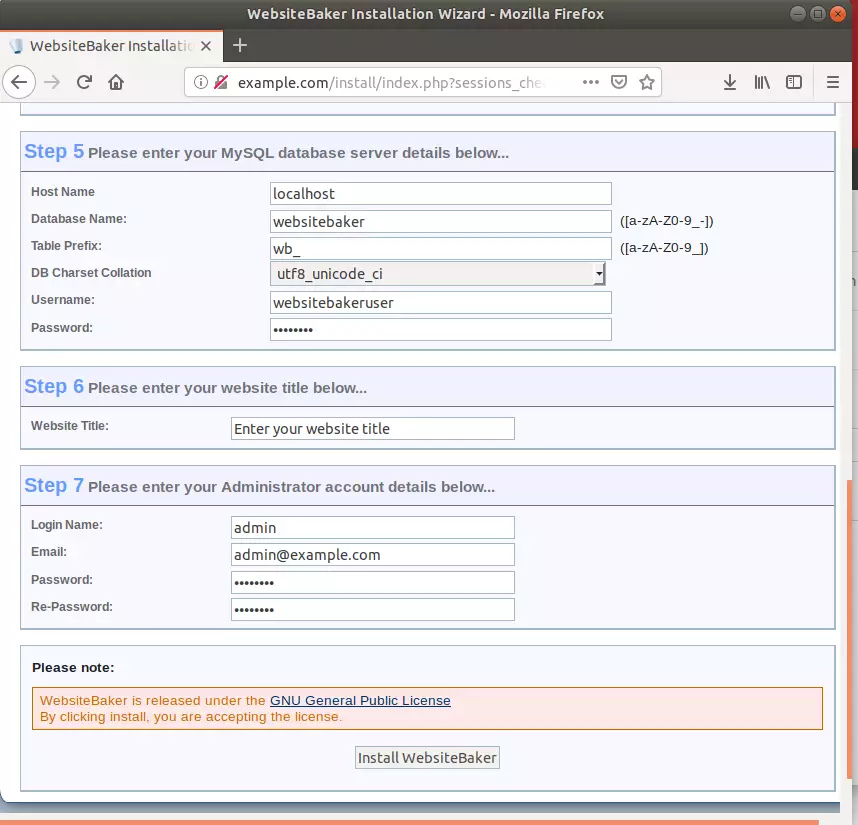858x825 pixels.
Task: Go back to the previous page
Action: click(x=19, y=82)
